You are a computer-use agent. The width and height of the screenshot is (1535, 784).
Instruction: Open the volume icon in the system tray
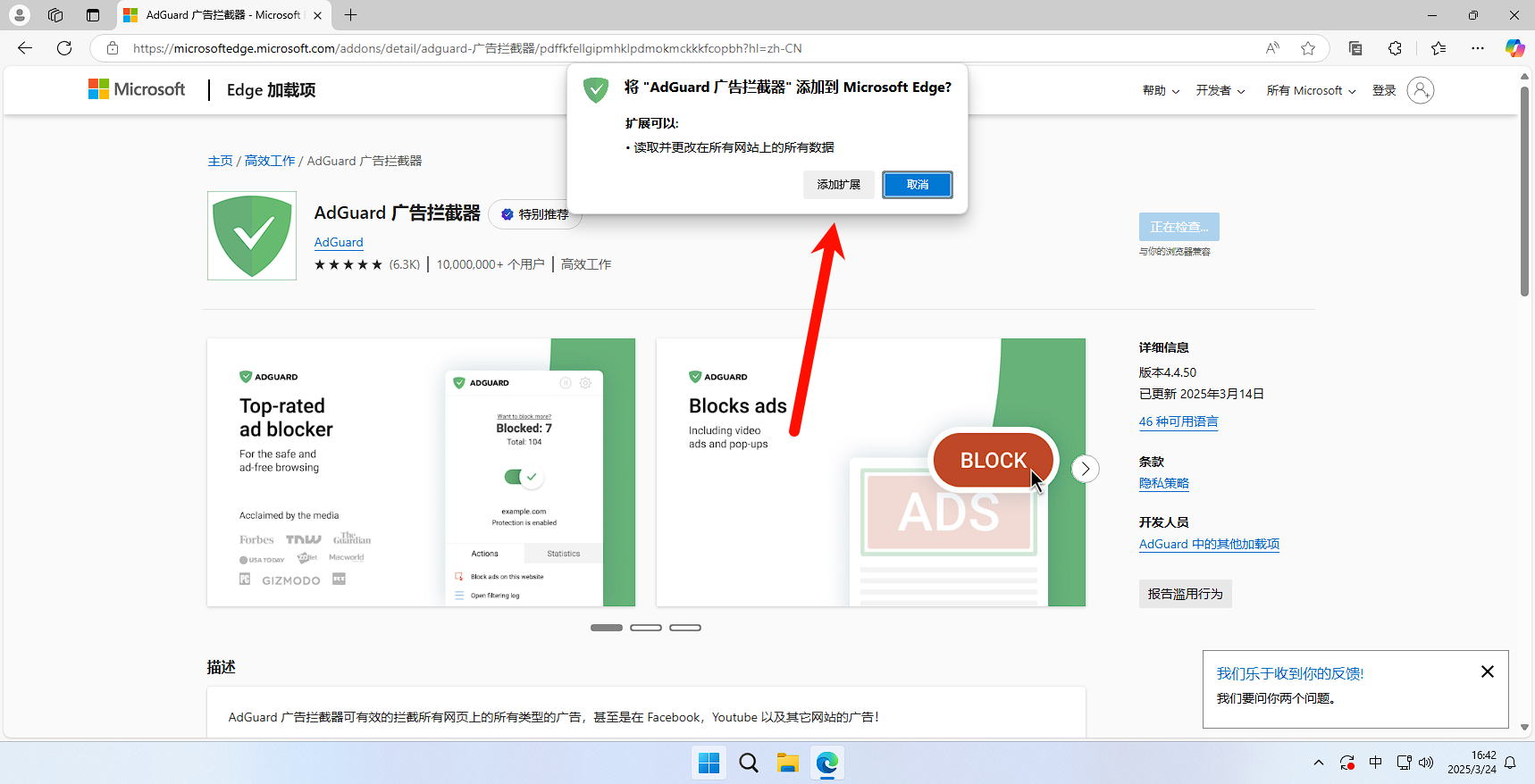point(1426,763)
